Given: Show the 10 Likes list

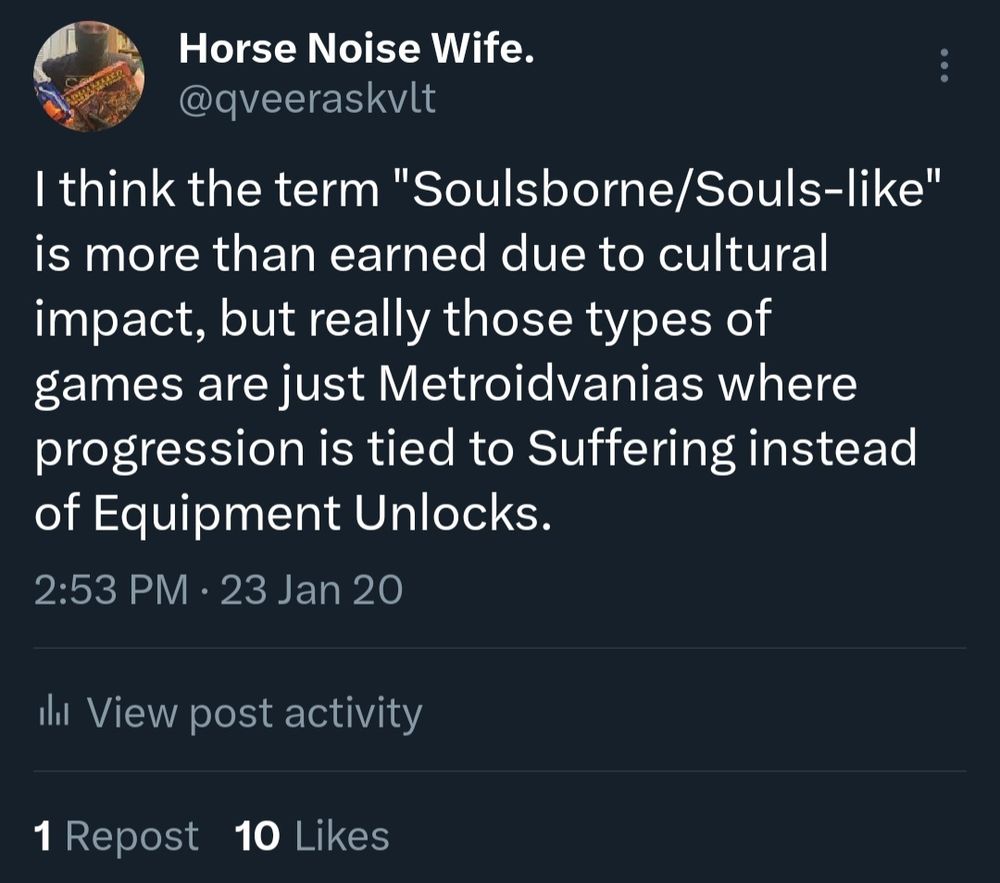Looking at the screenshot, I should [x=311, y=835].
